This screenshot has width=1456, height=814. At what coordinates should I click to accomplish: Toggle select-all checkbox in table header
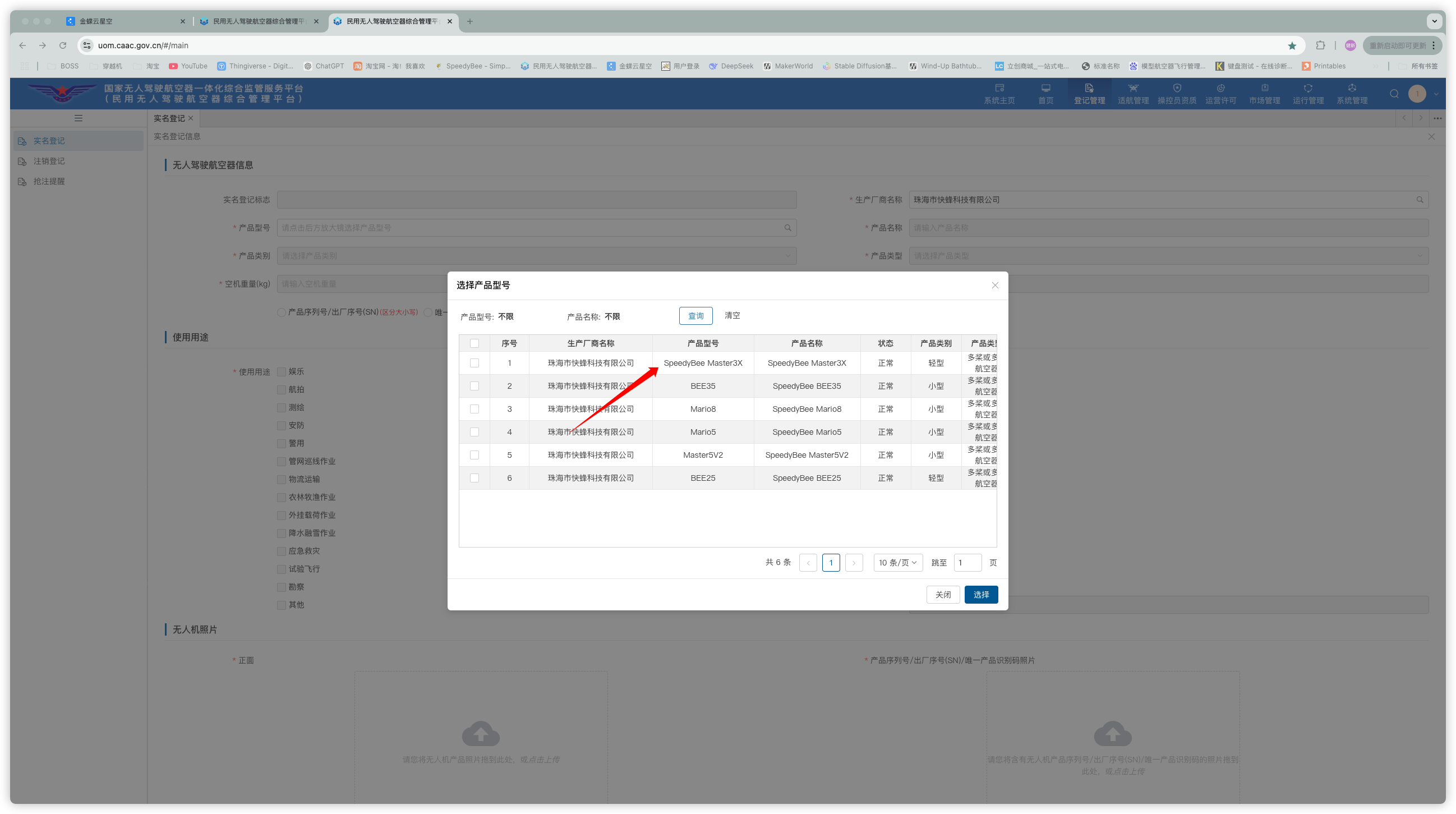click(474, 343)
